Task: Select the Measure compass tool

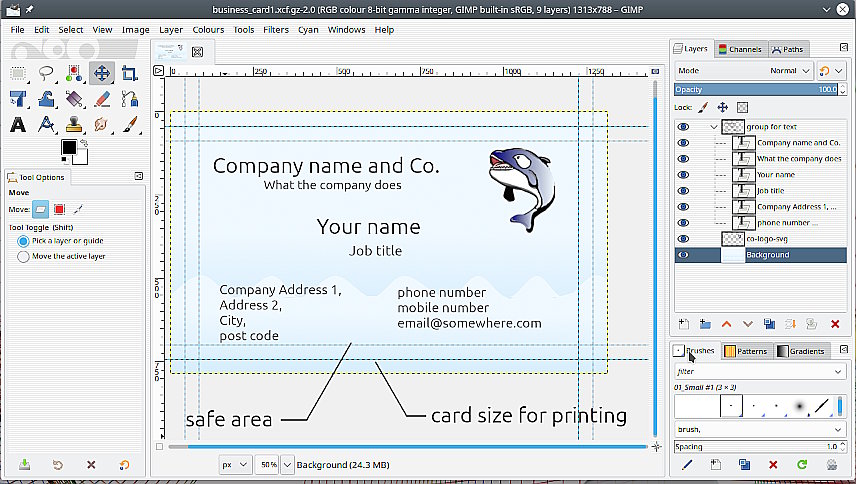Action: click(x=46, y=124)
